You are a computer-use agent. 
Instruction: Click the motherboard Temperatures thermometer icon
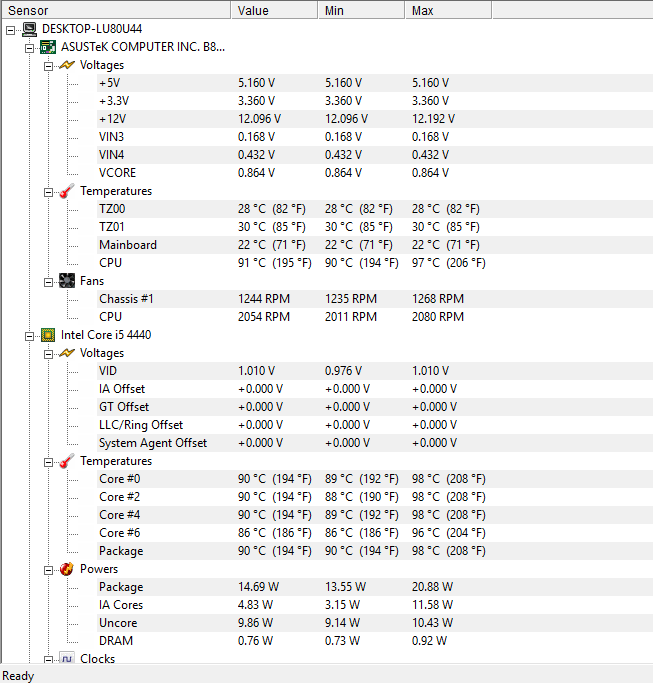pos(67,191)
